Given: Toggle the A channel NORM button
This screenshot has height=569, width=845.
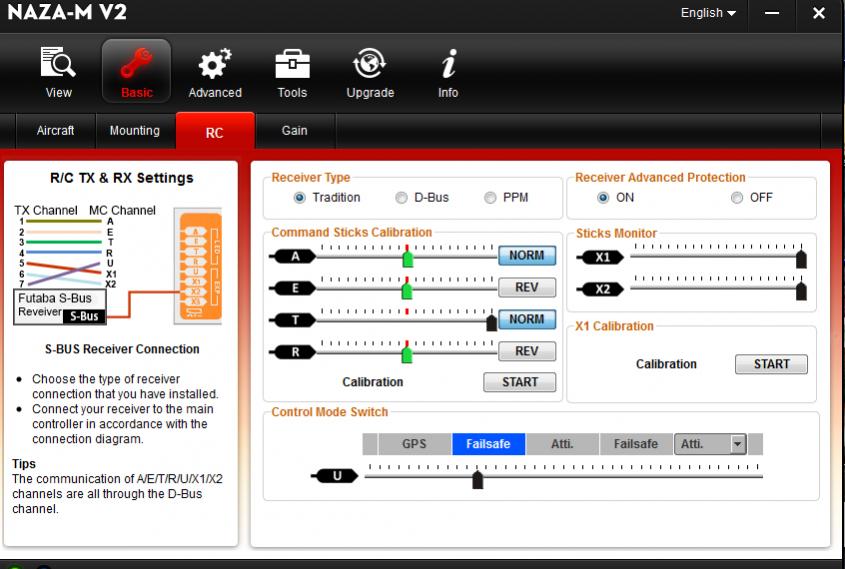Looking at the screenshot, I should click(x=526, y=255).
